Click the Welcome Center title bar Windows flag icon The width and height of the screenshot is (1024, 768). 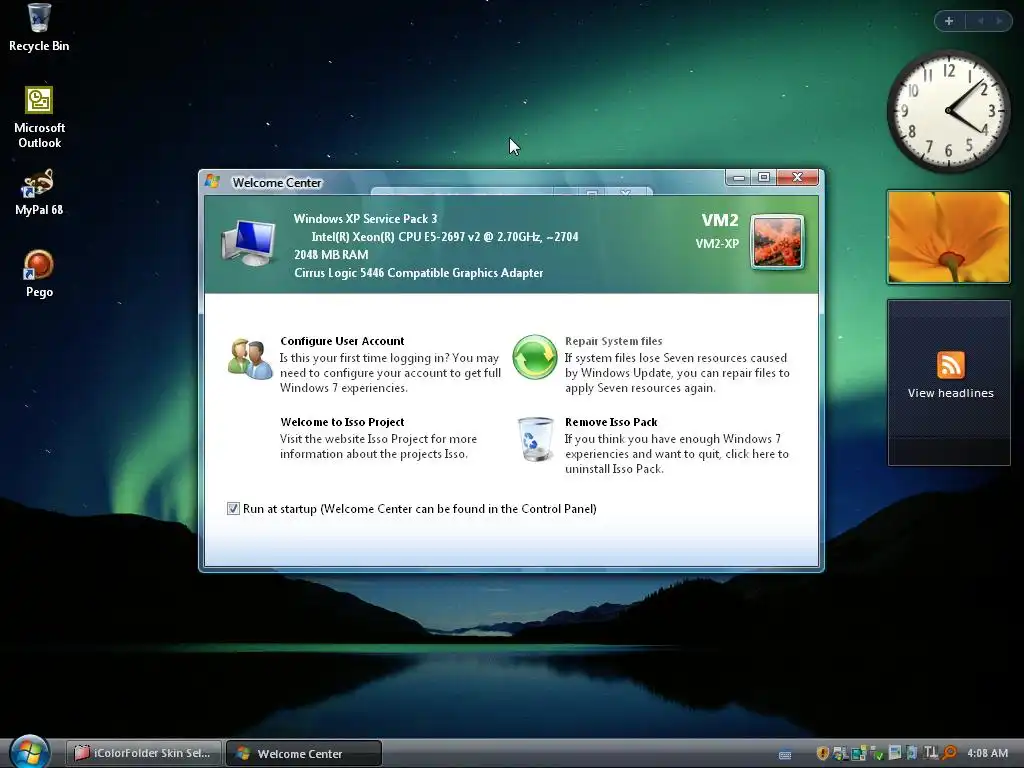coord(212,181)
